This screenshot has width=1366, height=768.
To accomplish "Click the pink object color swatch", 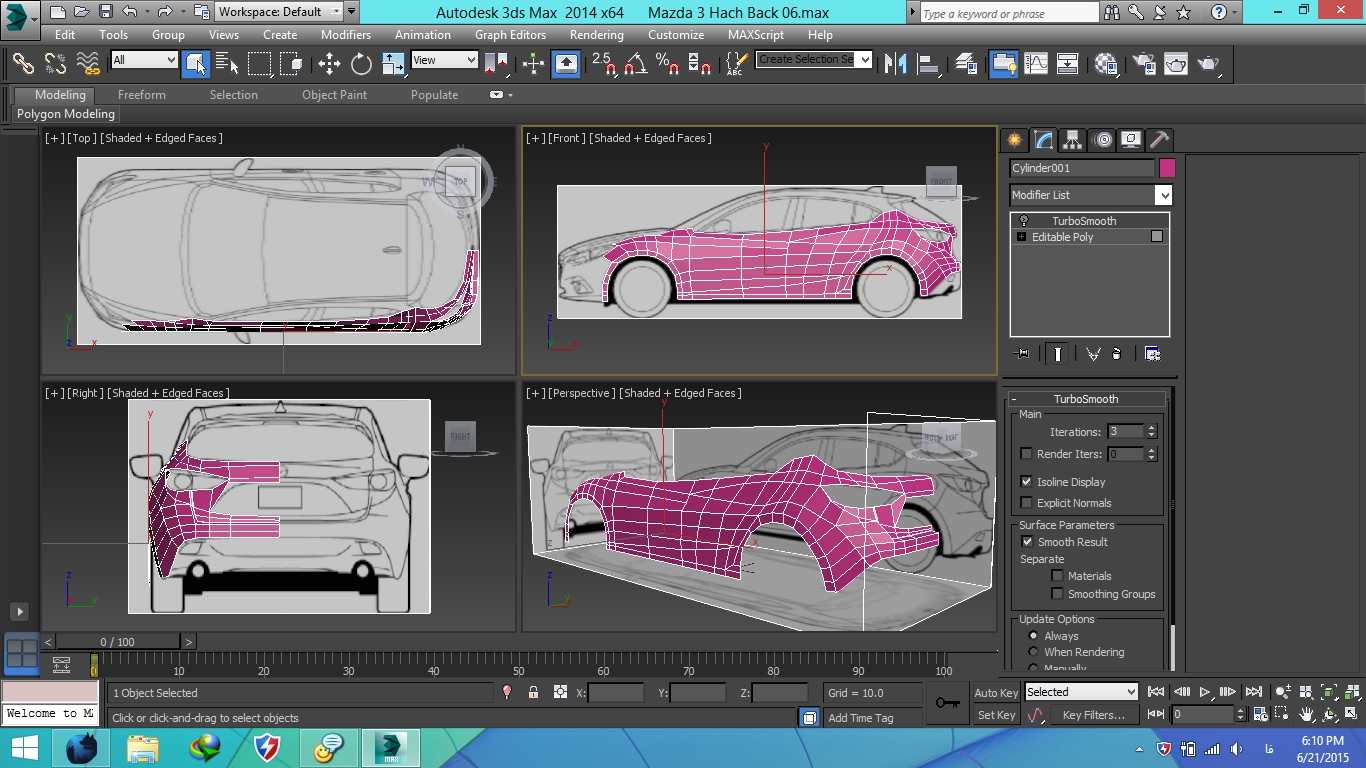I will [x=1167, y=168].
